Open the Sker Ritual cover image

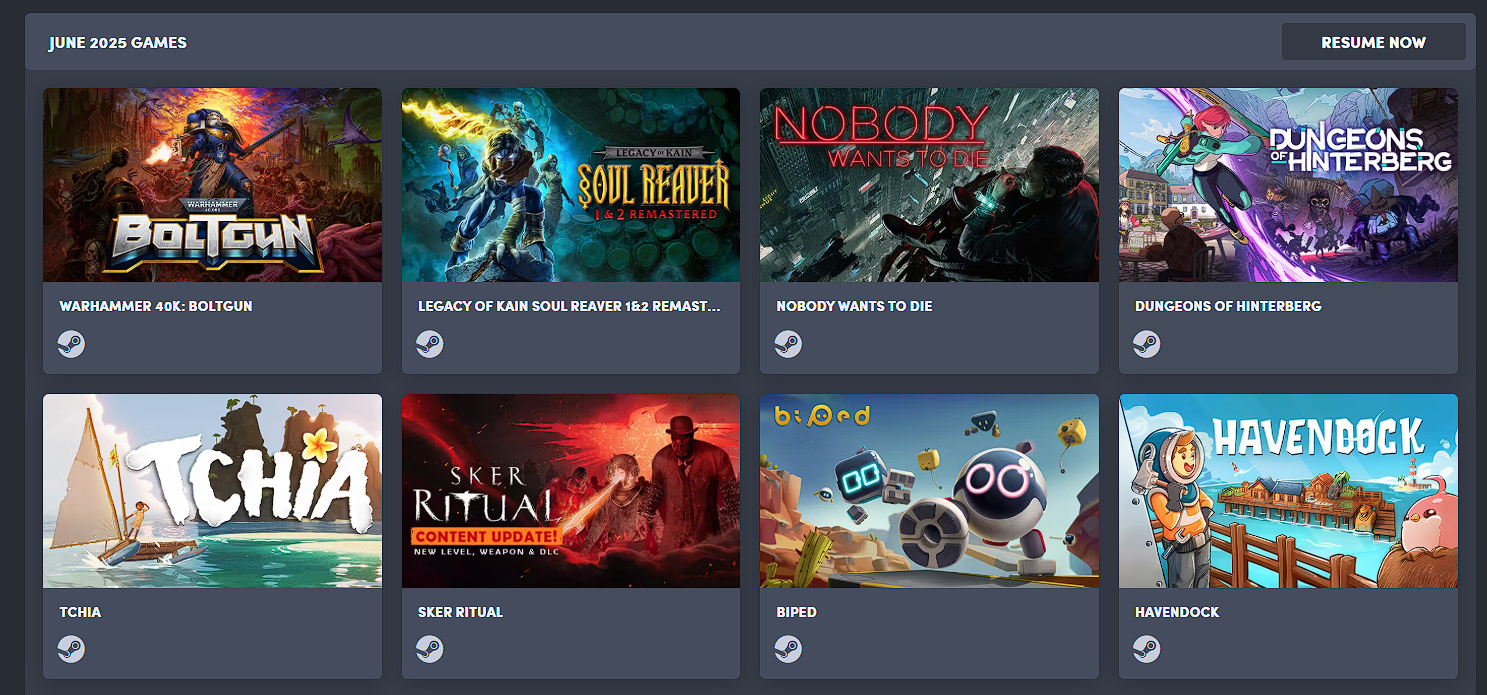pyautogui.click(x=571, y=491)
